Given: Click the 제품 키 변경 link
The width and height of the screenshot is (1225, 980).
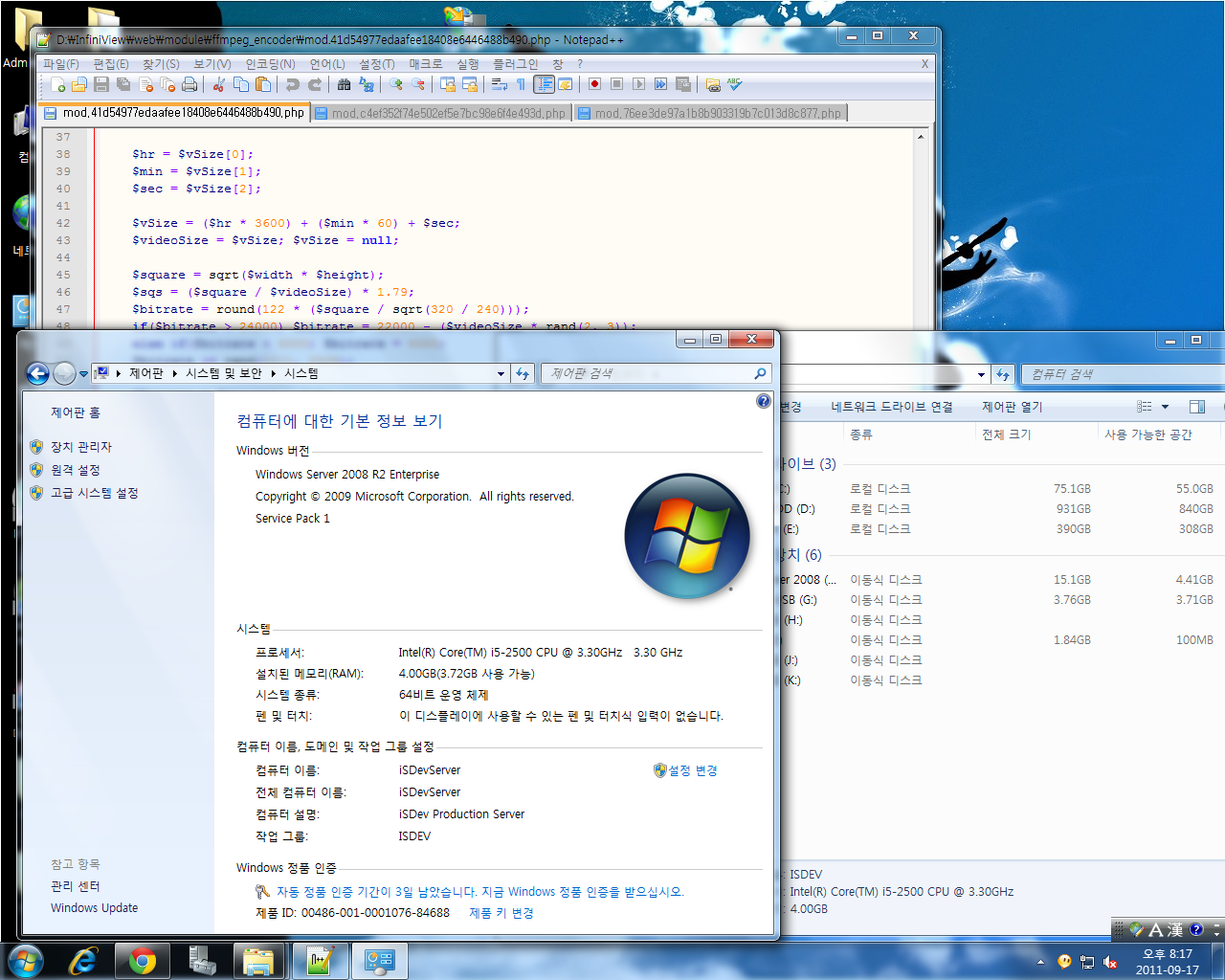Looking at the screenshot, I should click(501, 913).
